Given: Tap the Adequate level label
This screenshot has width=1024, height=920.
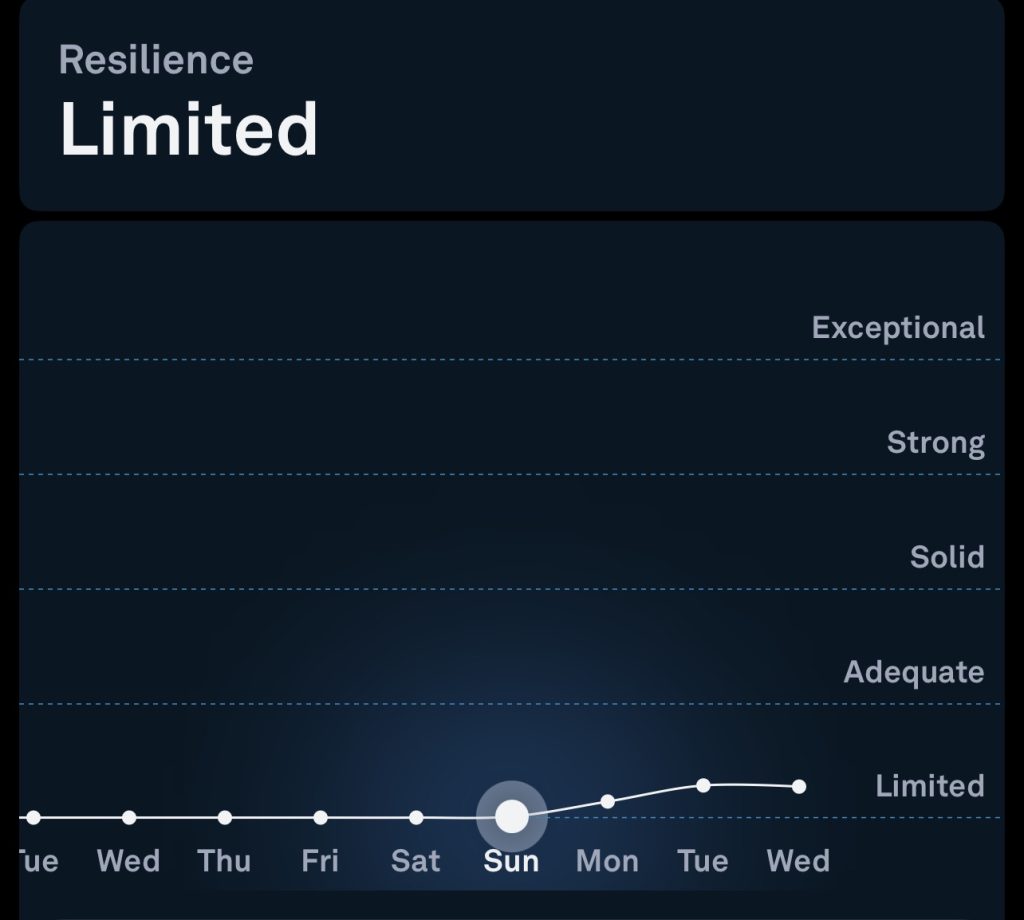Looking at the screenshot, I should [x=913, y=672].
